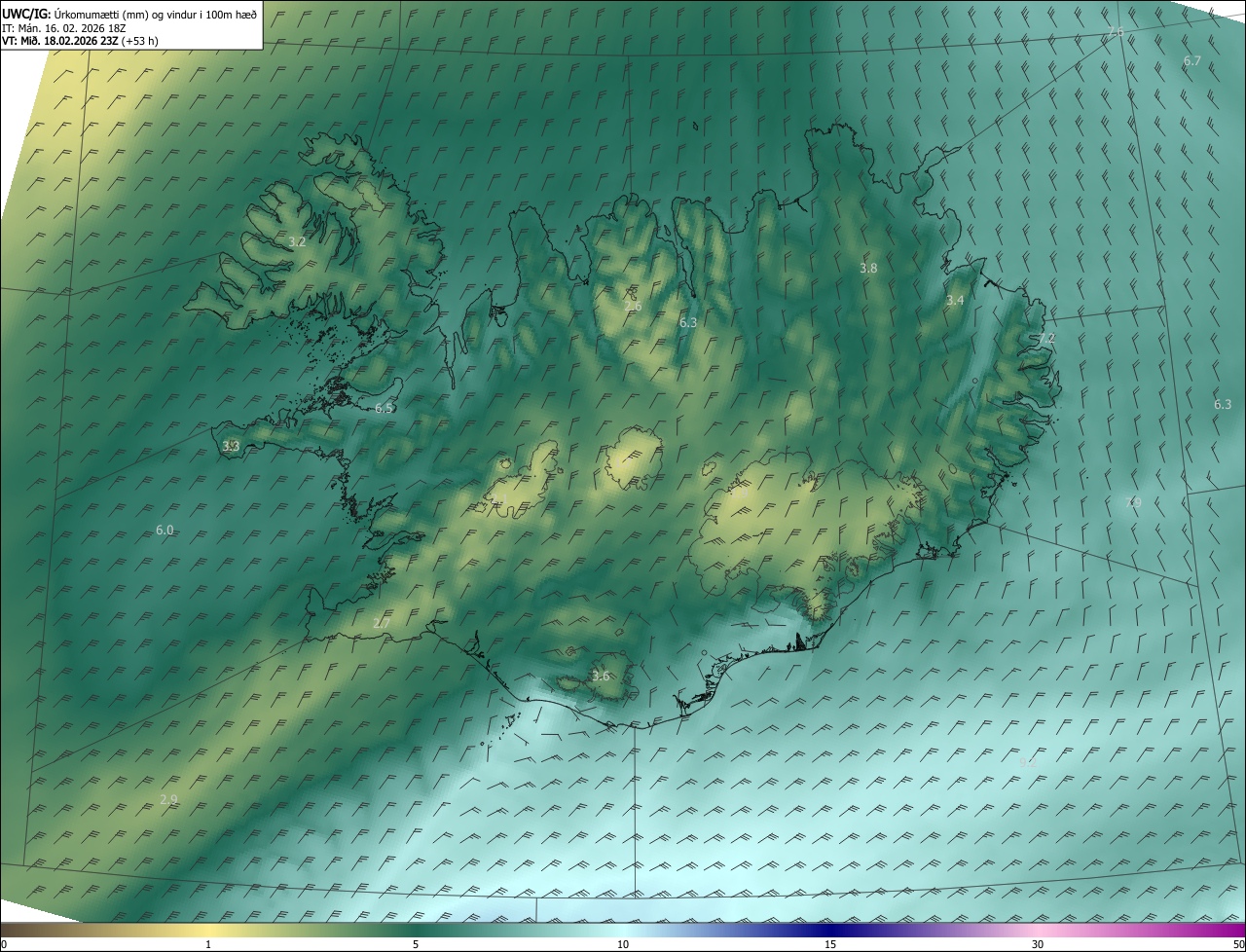Click the 50 tick on color scale

click(1238, 944)
